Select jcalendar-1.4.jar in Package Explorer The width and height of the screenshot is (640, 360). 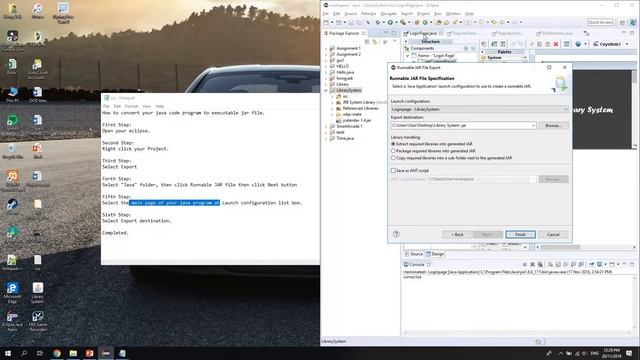coord(353,120)
